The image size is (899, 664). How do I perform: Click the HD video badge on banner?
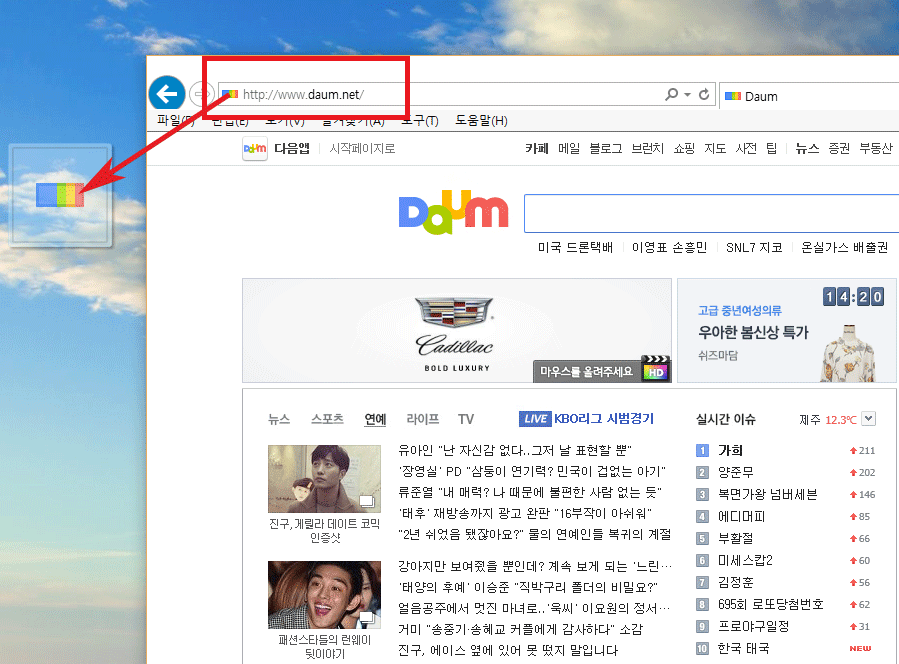tap(656, 369)
